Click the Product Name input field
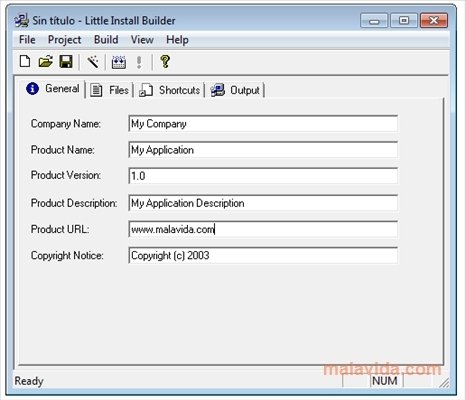The height and width of the screenshot is (400, 465). coord(263,150)
